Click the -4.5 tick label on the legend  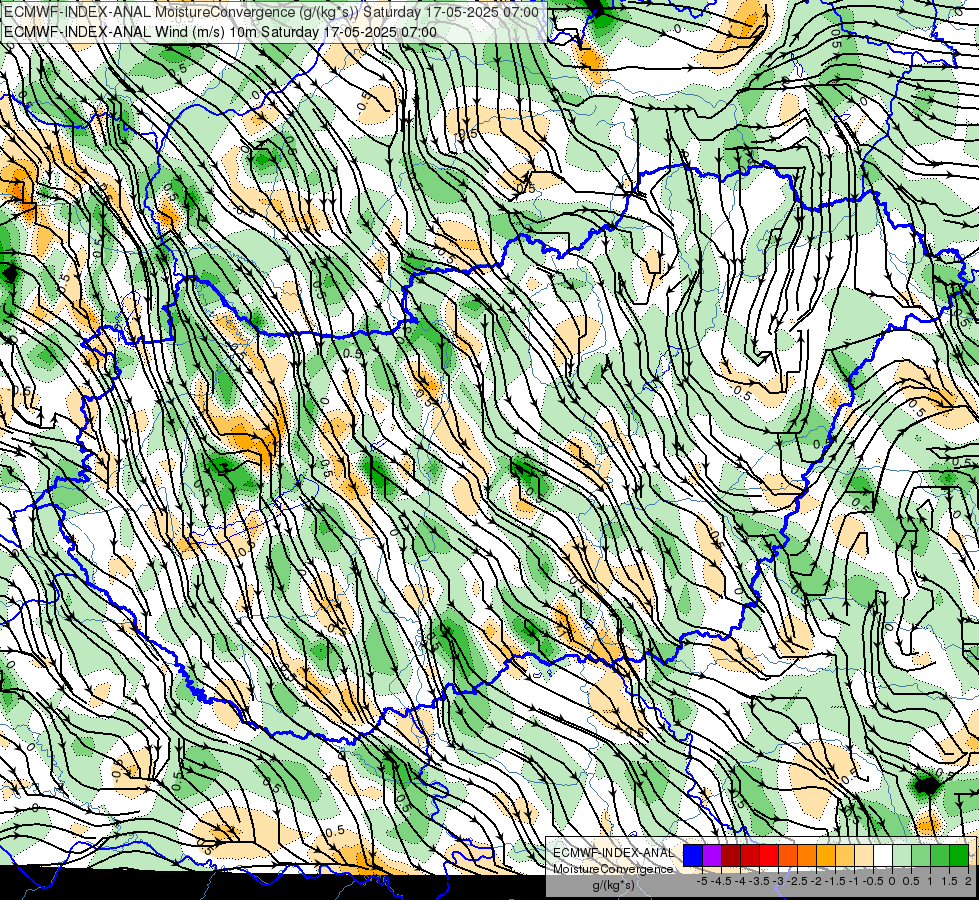[x=721, y=881]
